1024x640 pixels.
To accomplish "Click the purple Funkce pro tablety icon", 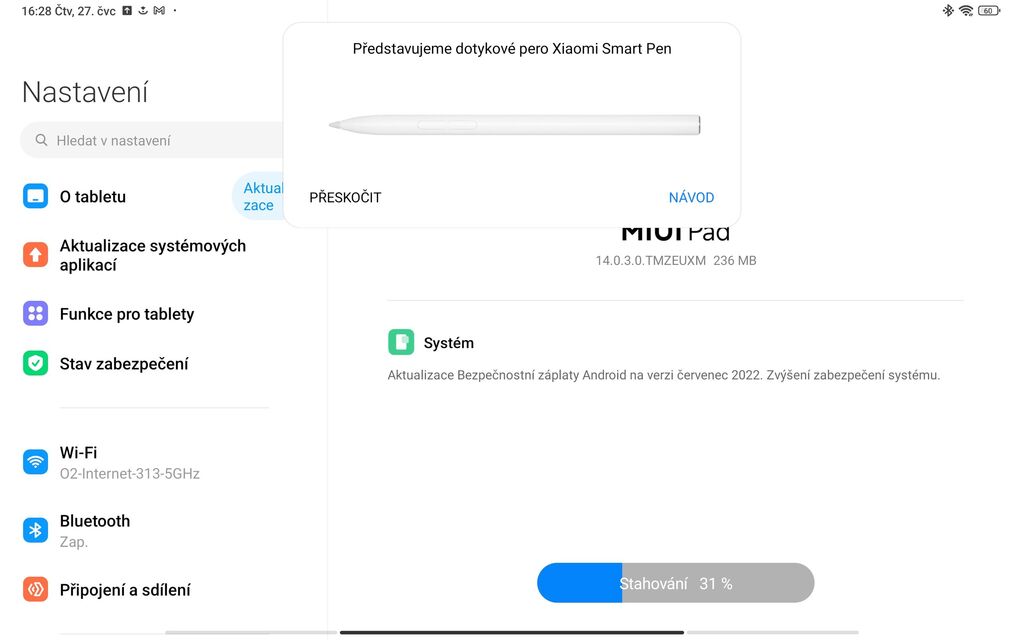I will 35,314.
